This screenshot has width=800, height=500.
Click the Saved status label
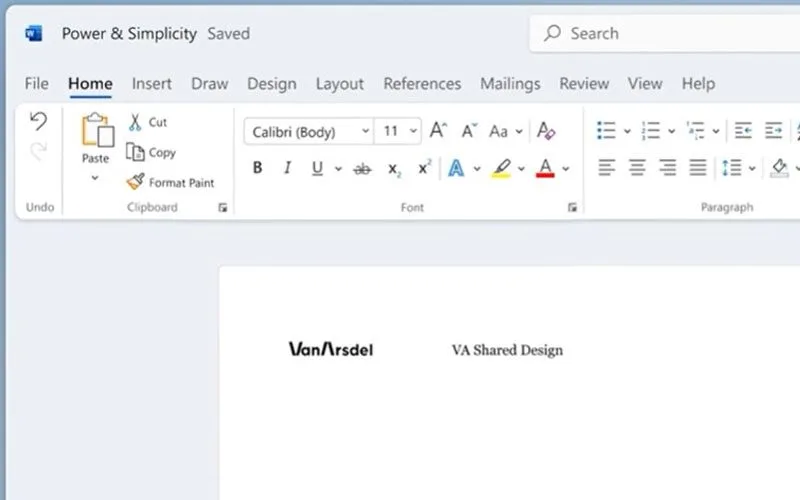click(229, 34)
